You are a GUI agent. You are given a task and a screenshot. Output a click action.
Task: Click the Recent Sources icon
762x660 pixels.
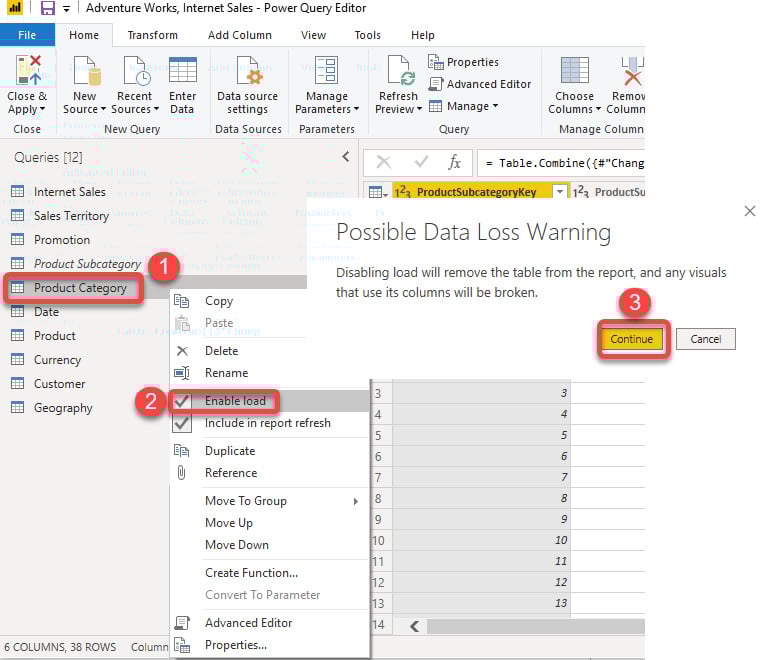[x=136, y=70]
